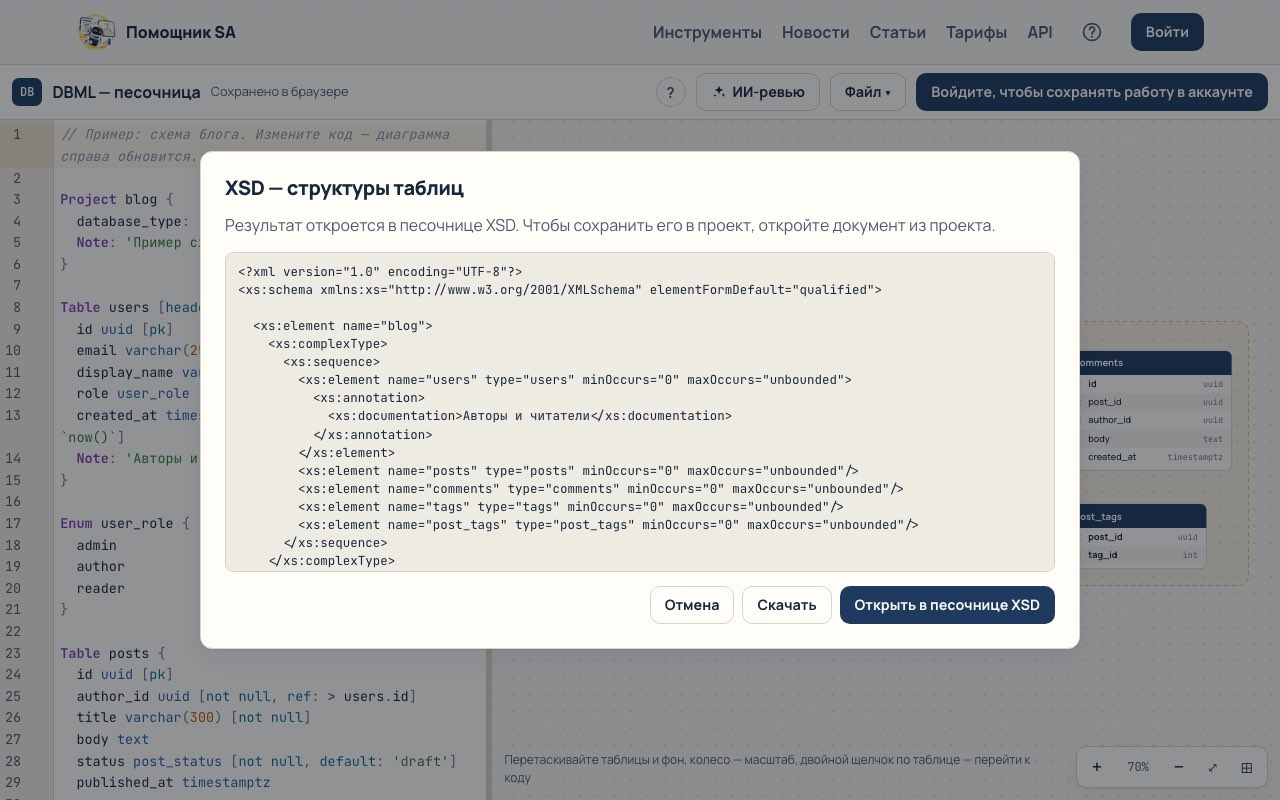Click the 'reader' enum value in the editor
Screen dimensions: 1280x800
coord(100,588)
